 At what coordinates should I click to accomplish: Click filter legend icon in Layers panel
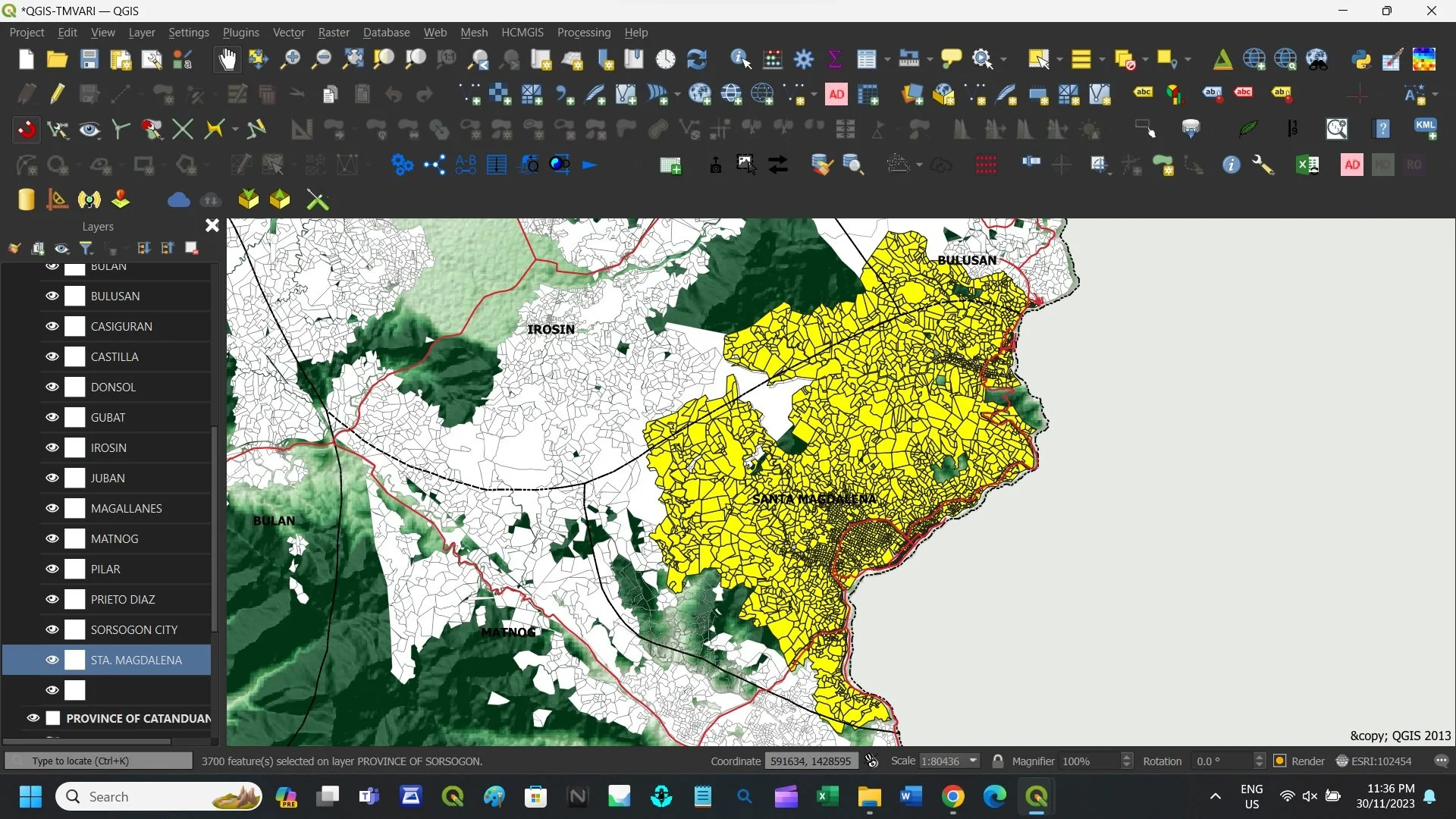click(86, 248)
